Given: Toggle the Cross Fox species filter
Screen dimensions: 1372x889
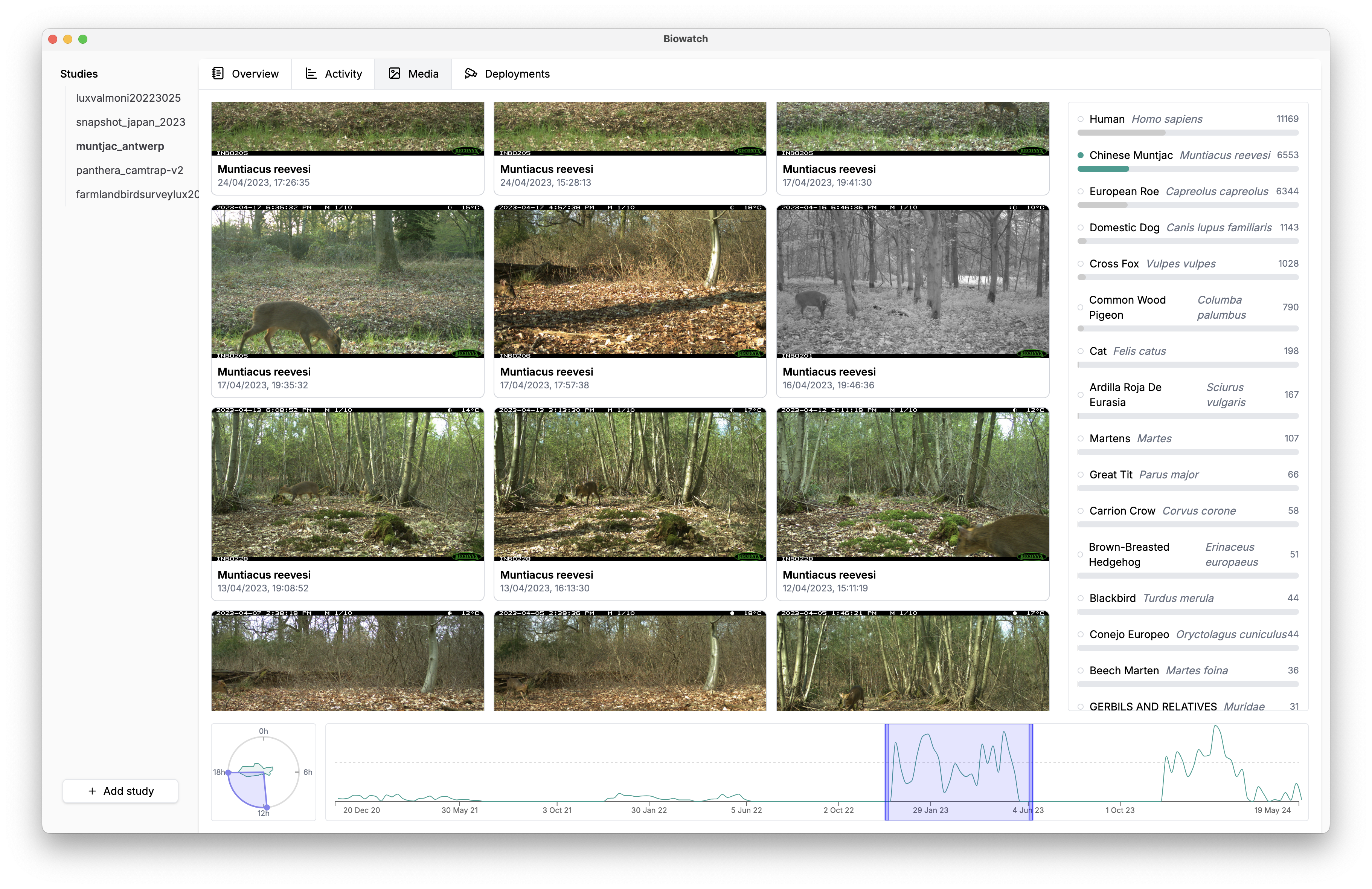Looking at the screenshot, I should click(1081, 264).
